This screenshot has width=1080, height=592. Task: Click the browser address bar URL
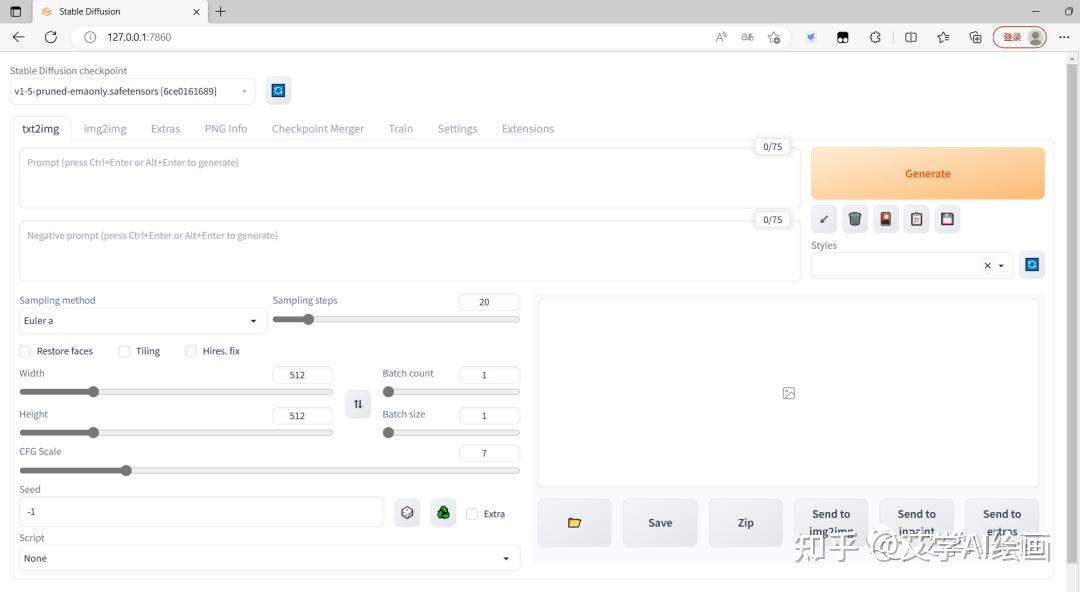click(139, 37)
